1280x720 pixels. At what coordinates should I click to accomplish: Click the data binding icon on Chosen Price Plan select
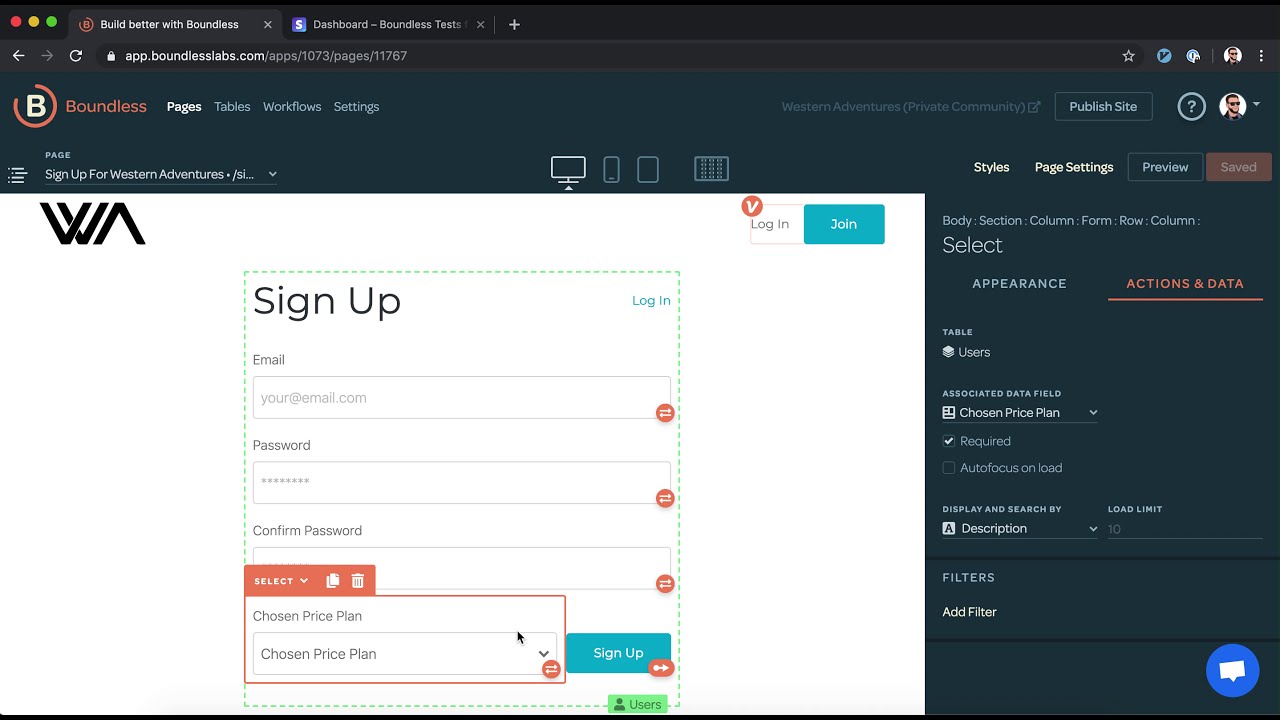[x=551, y=669]
